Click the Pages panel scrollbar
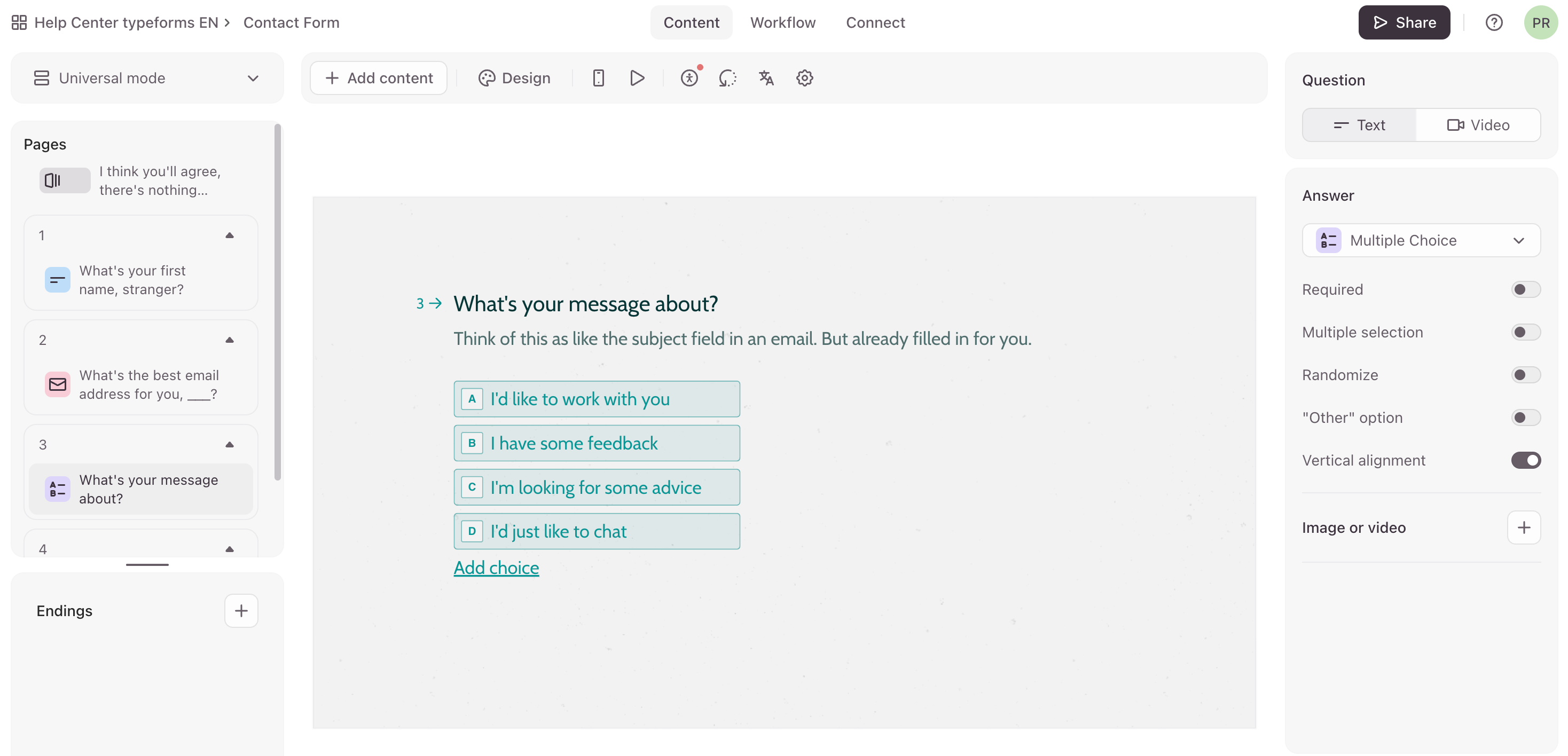1568x756 pixels. pyautogui.click(x=278, y=302)
